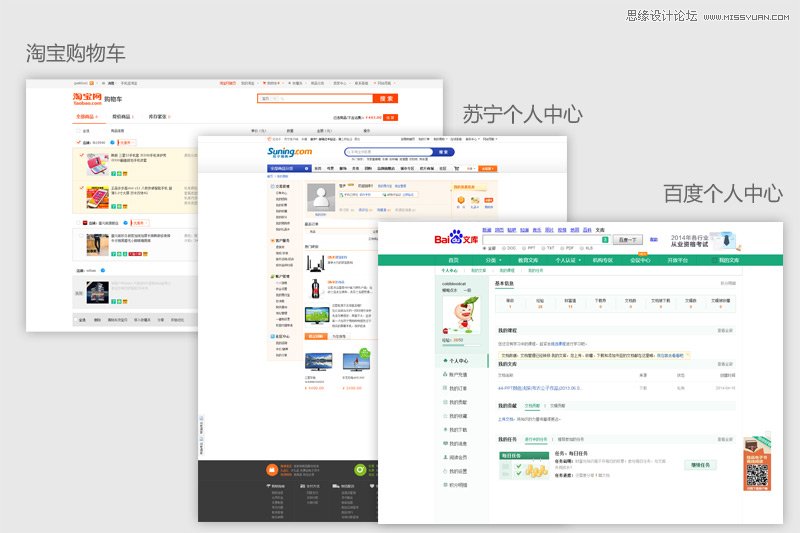Click the orange round icon in the Suning footer

(272, 469)
